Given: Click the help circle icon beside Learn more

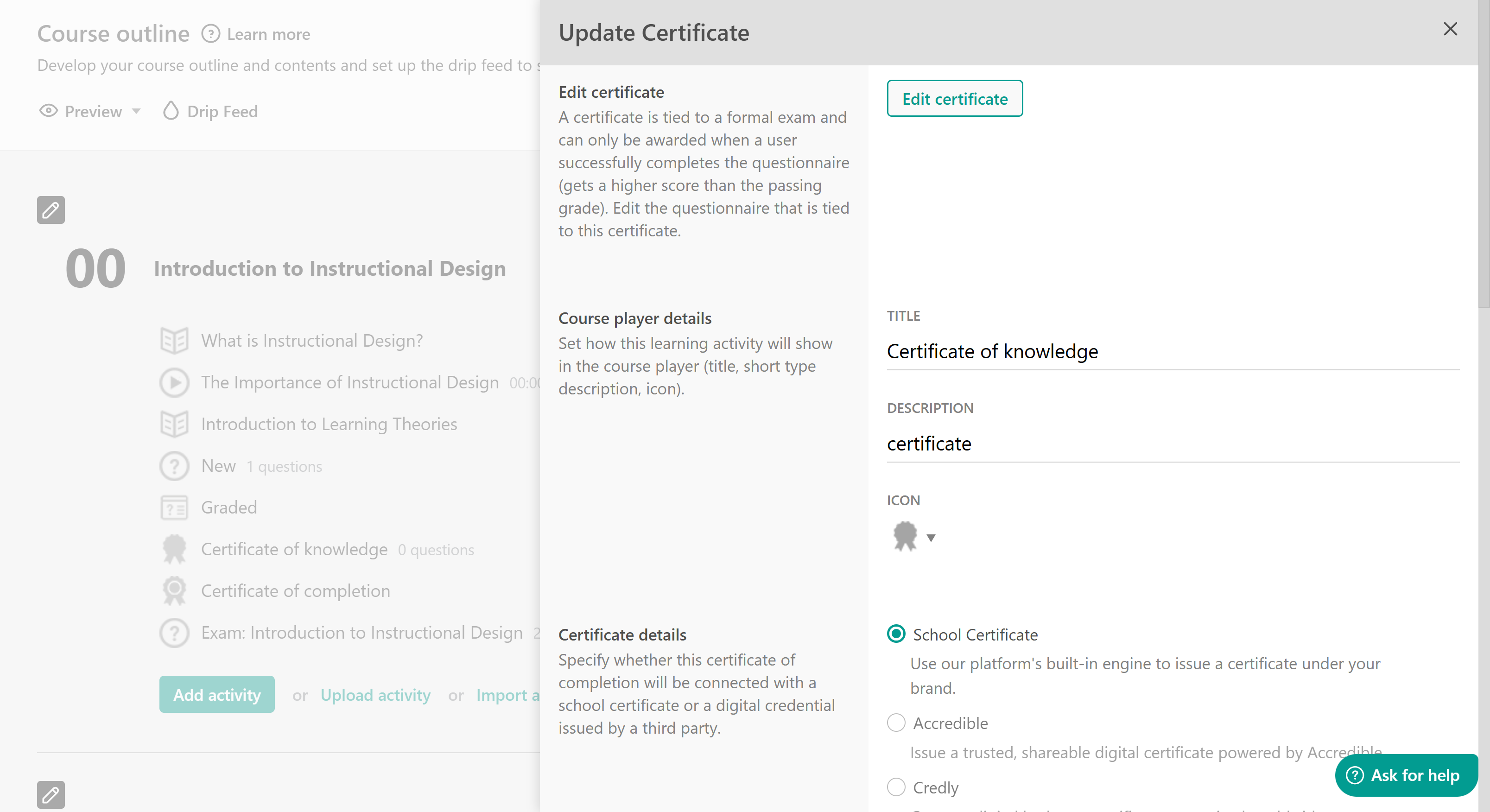Looking at the screenshot, I should [210, 34].
